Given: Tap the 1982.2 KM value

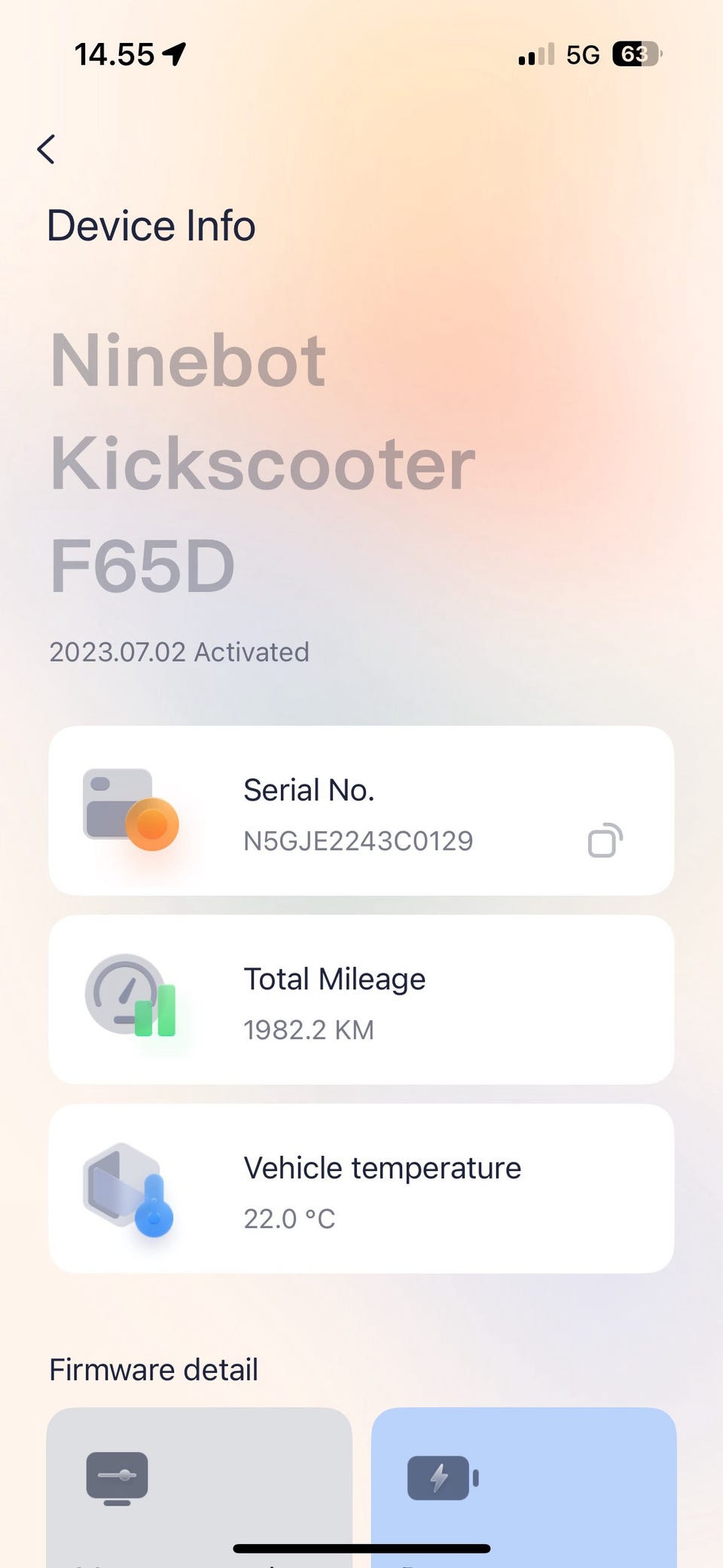Looking at the screenshot, I should click(x=308, y=1030).
